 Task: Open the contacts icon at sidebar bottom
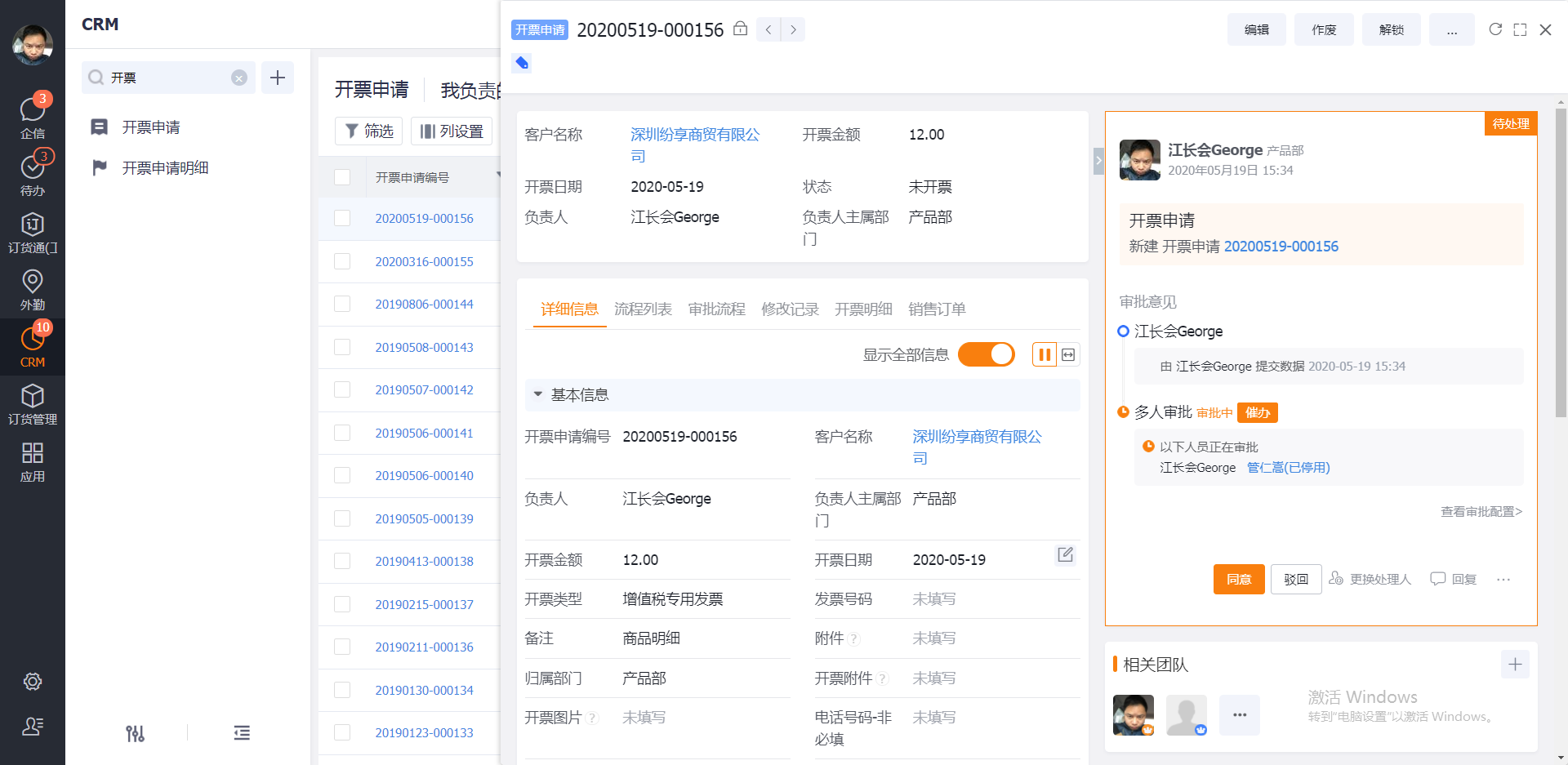tap(33, 726)
